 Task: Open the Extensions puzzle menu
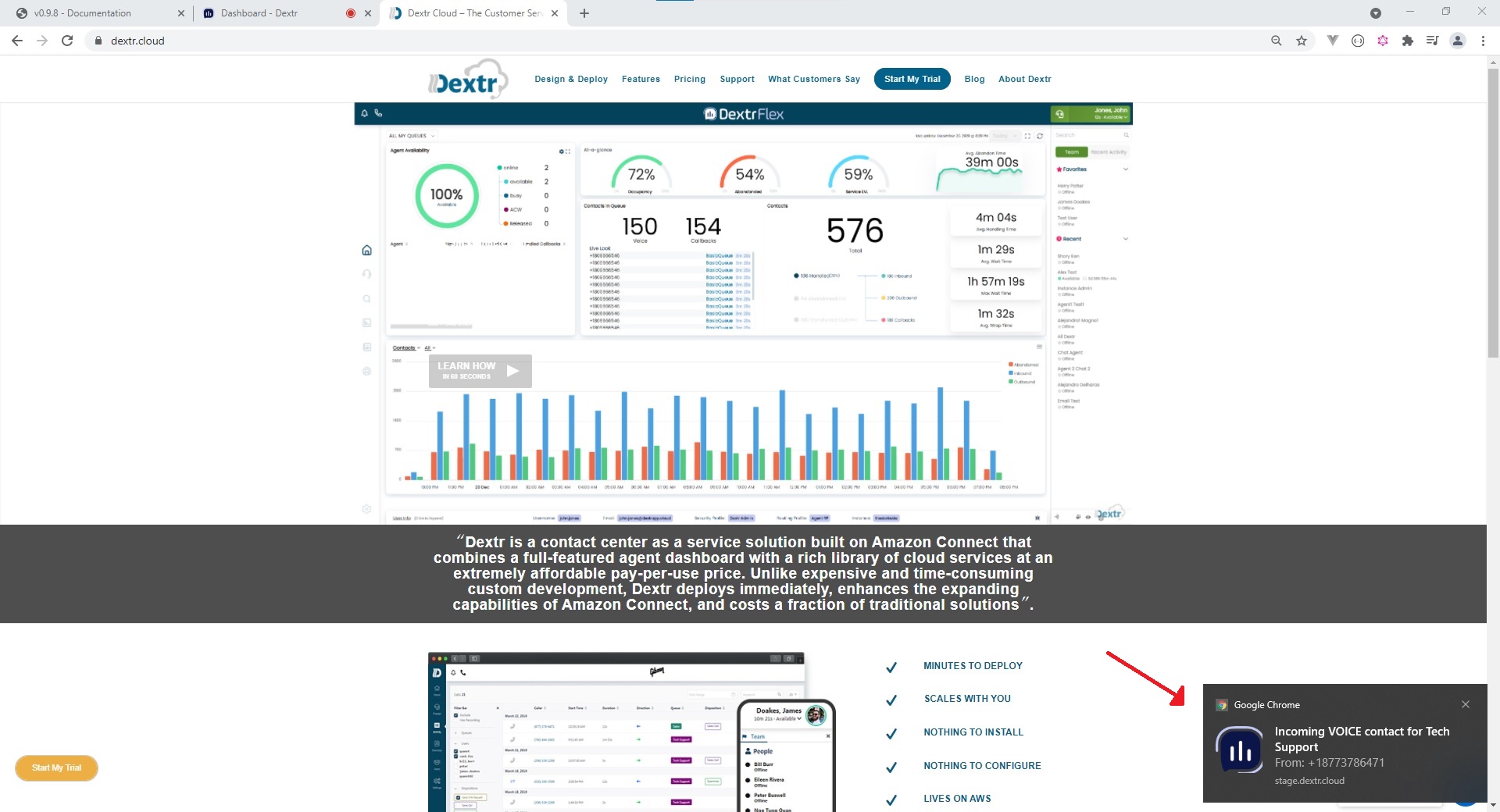[x=1408, y=41]
